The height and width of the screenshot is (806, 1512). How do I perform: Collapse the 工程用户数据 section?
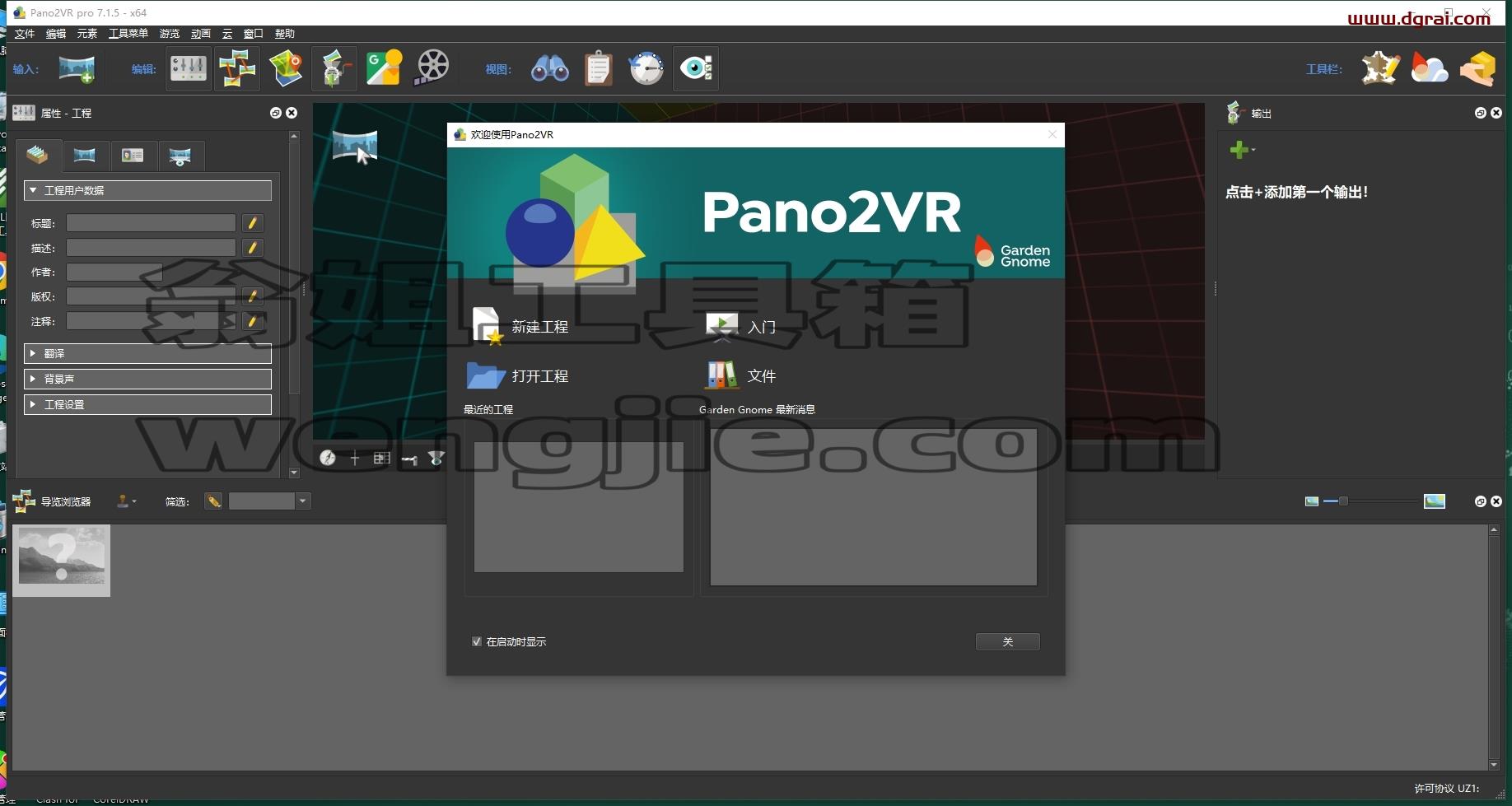point(147,190)
